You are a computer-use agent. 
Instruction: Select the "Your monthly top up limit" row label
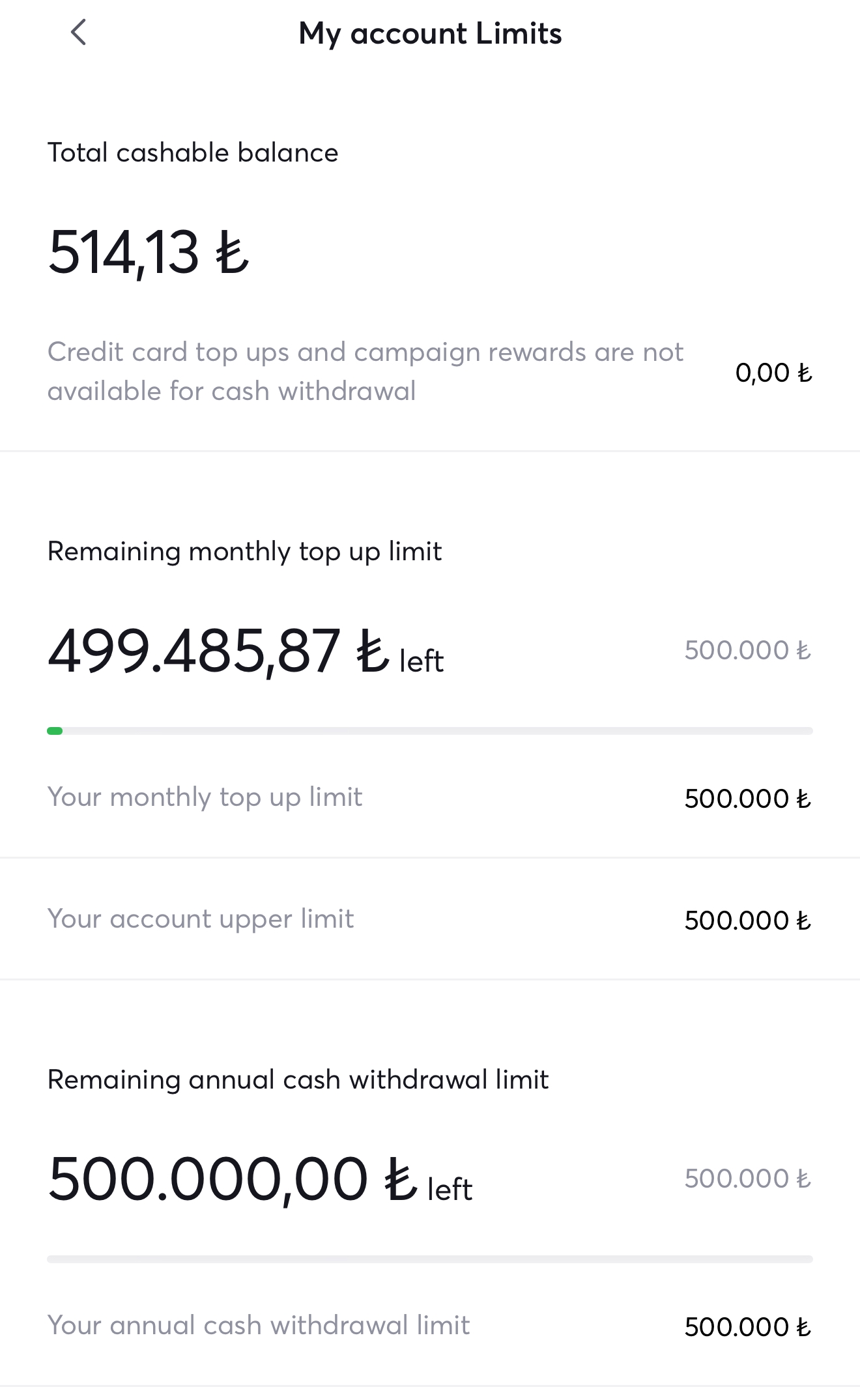[205, 797]
